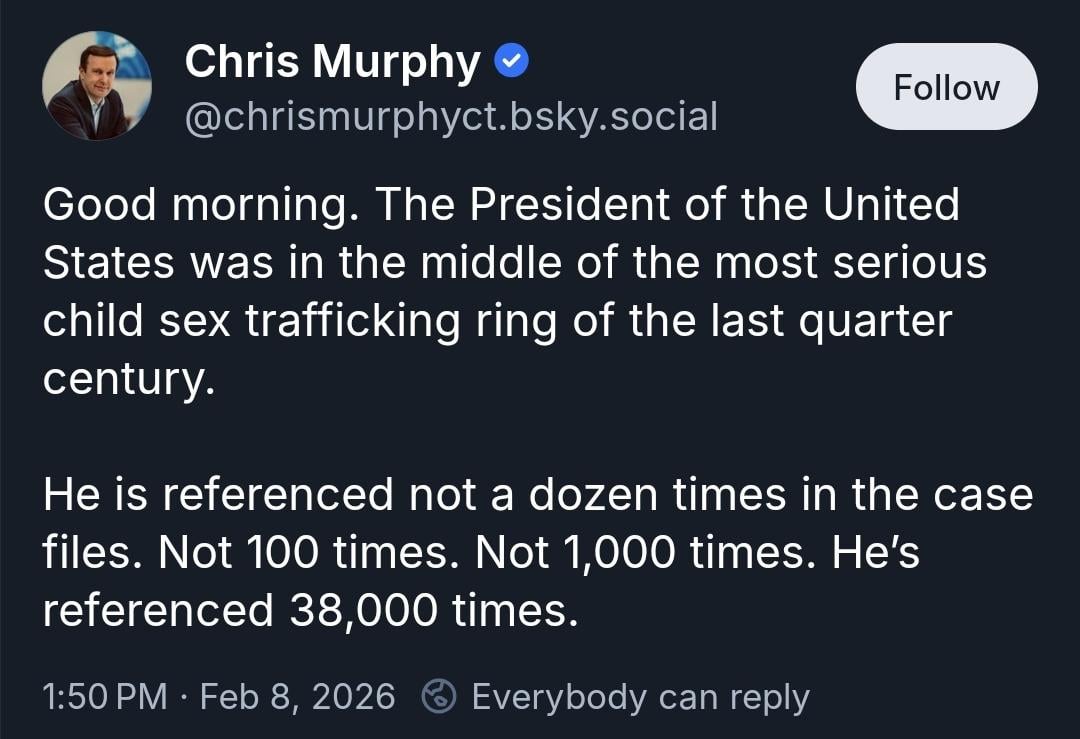Select the "Everybody can reply" label
Image resolution: width=1080 pixels, height=739 pixels.
click(x=640, y=696)
